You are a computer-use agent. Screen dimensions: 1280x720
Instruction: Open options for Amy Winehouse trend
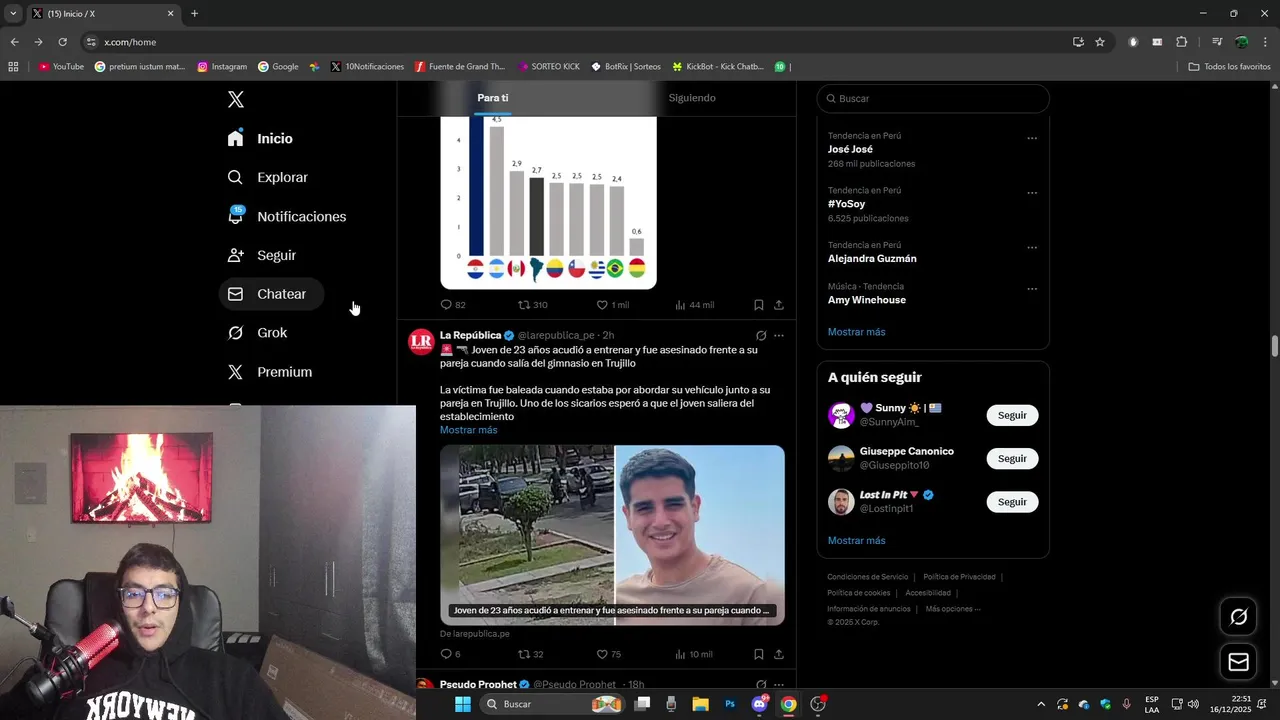pyautogui.click(x=1032, y=289)
